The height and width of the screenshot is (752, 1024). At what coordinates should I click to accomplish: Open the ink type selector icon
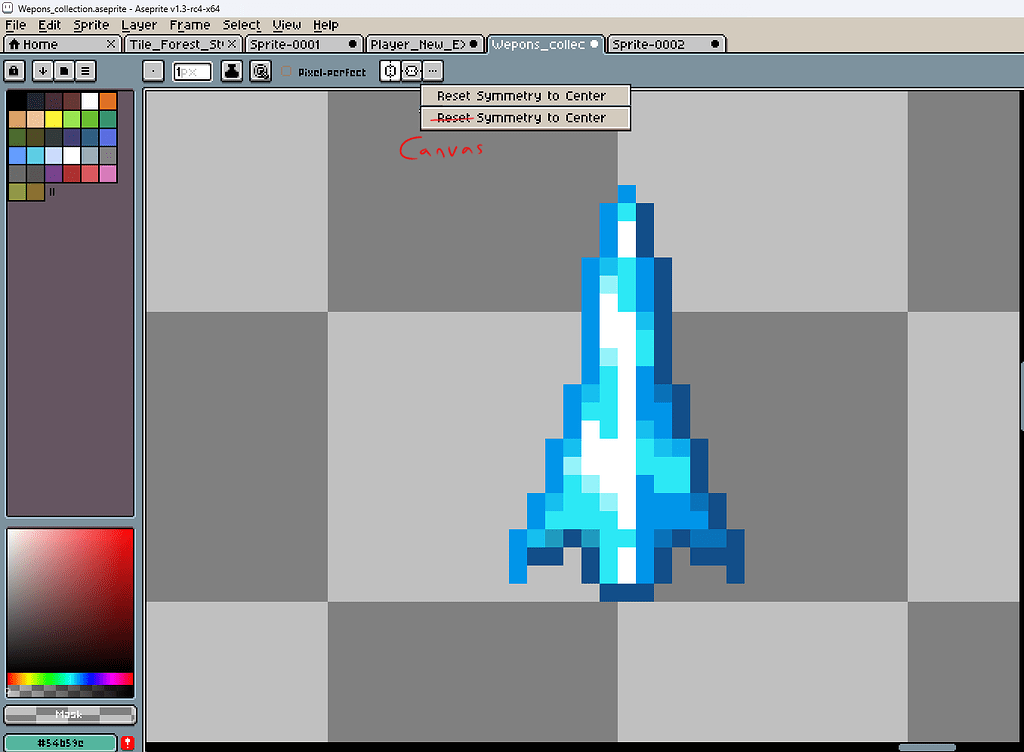point(231,71)
